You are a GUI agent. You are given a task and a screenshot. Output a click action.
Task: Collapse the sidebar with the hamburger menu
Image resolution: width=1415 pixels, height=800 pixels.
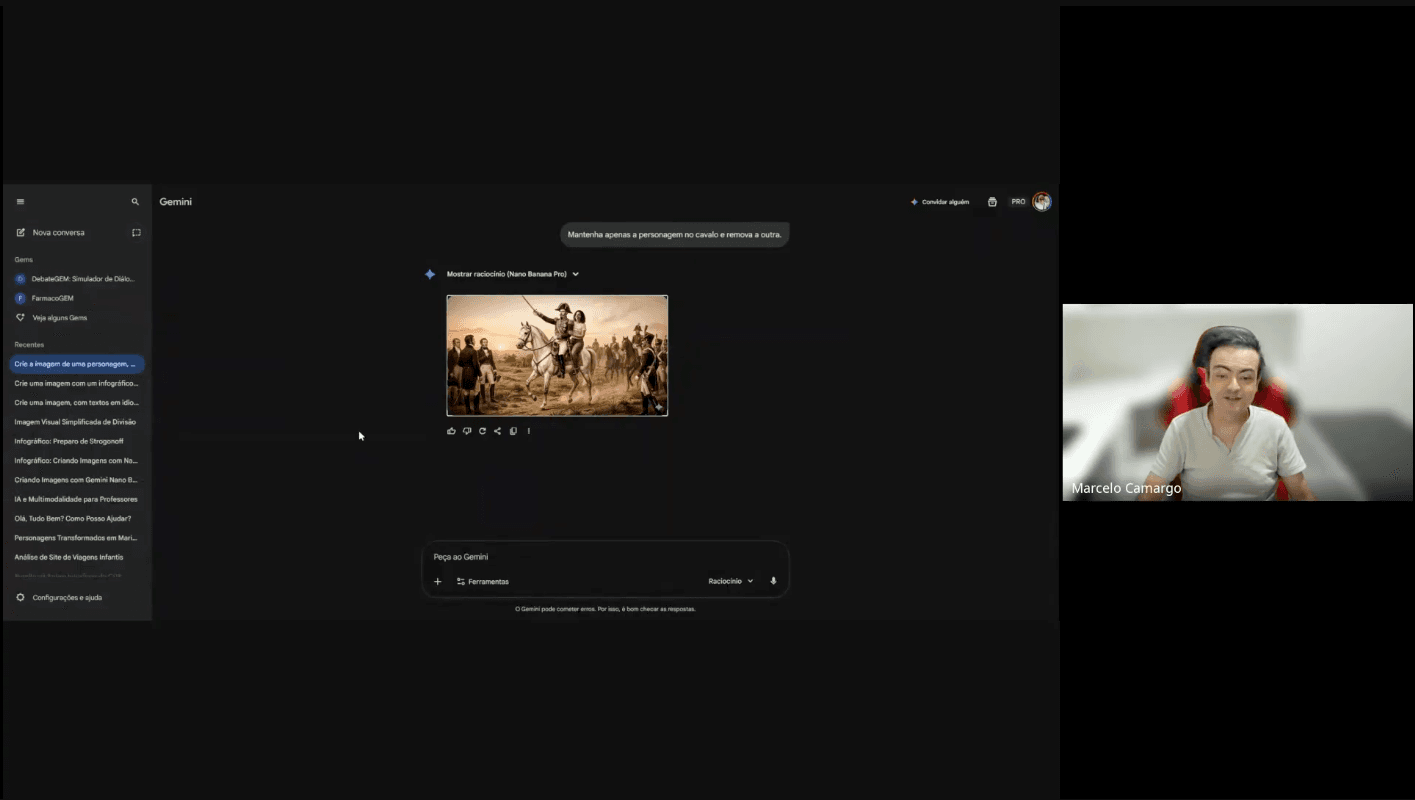coord(20,202)
